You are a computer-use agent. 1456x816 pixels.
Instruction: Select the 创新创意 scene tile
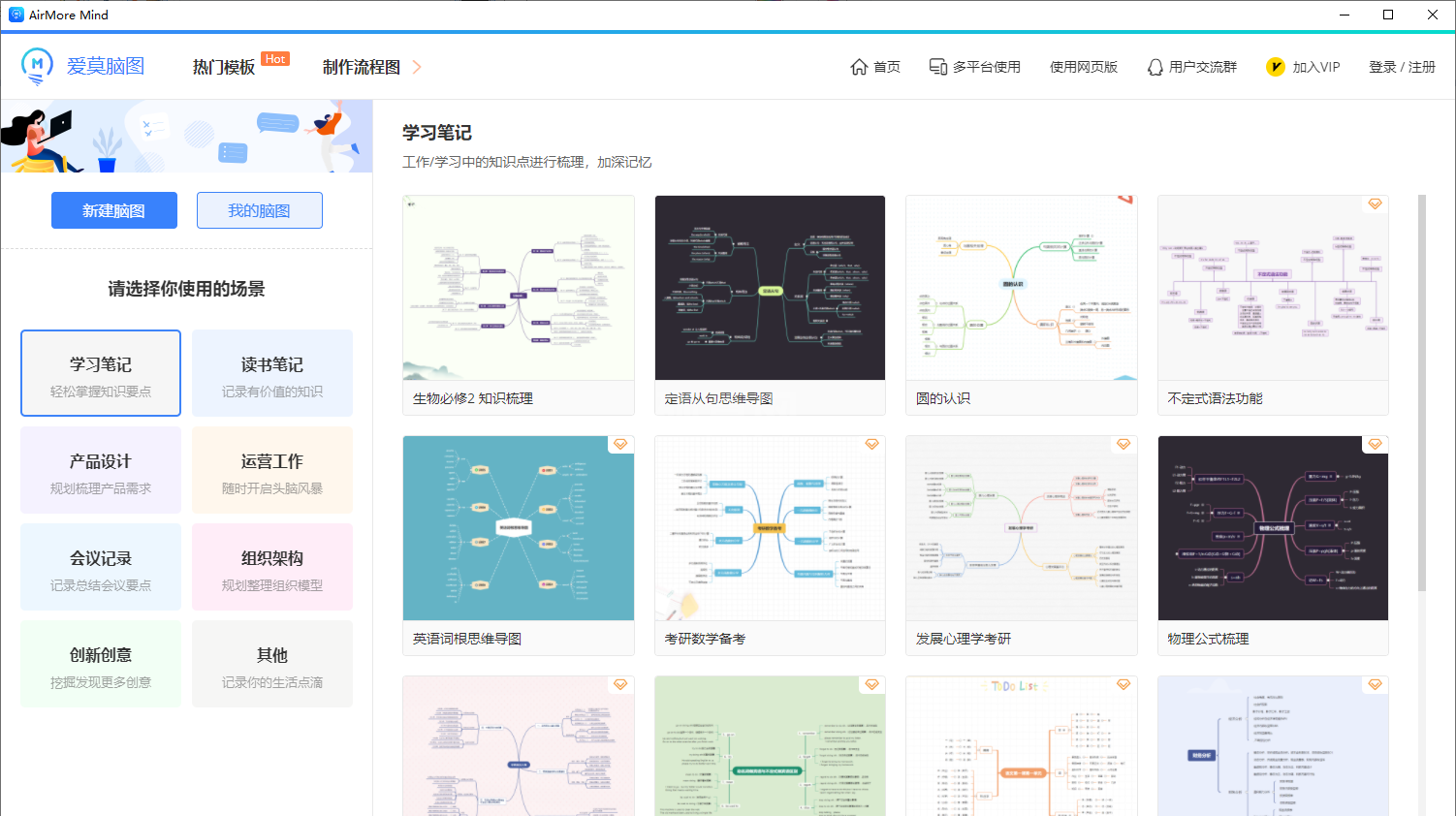101,664
